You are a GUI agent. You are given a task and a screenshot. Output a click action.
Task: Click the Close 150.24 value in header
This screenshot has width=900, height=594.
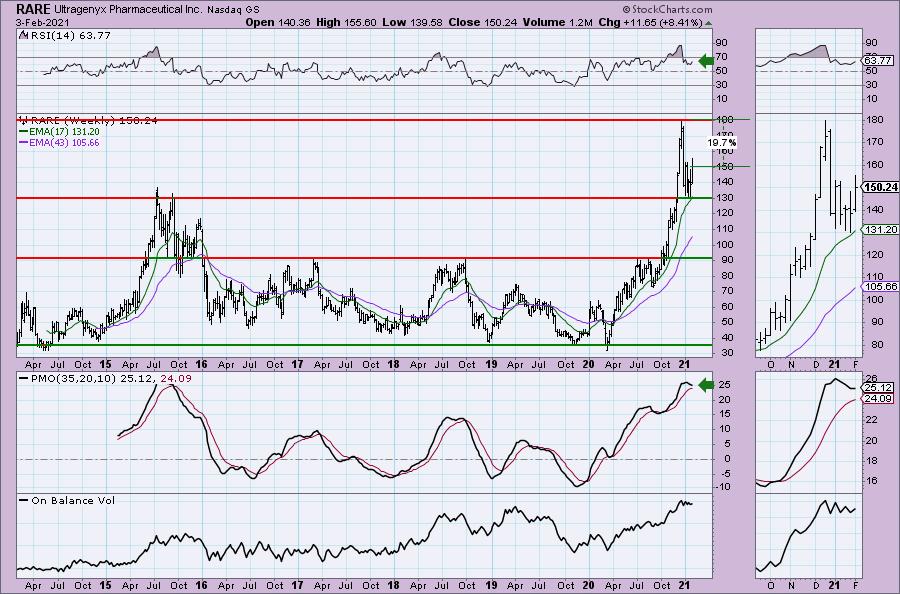coord(483,22)
